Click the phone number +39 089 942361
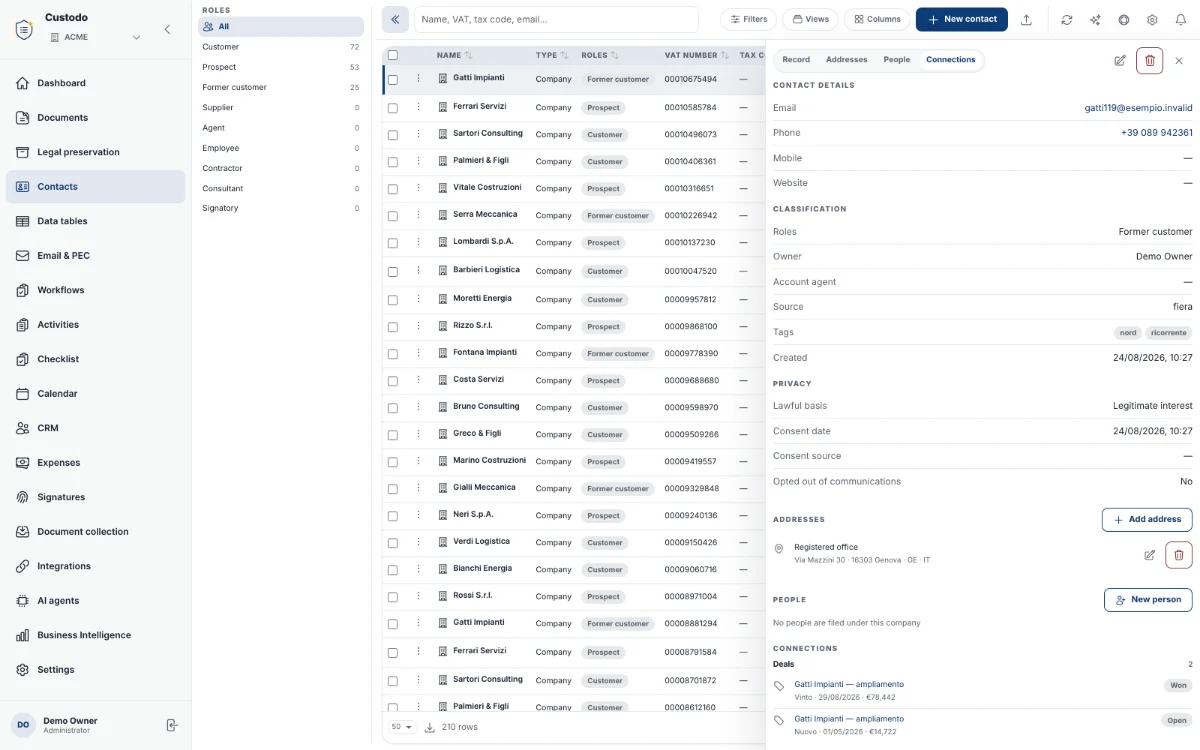 click(x=1156, y=133)
